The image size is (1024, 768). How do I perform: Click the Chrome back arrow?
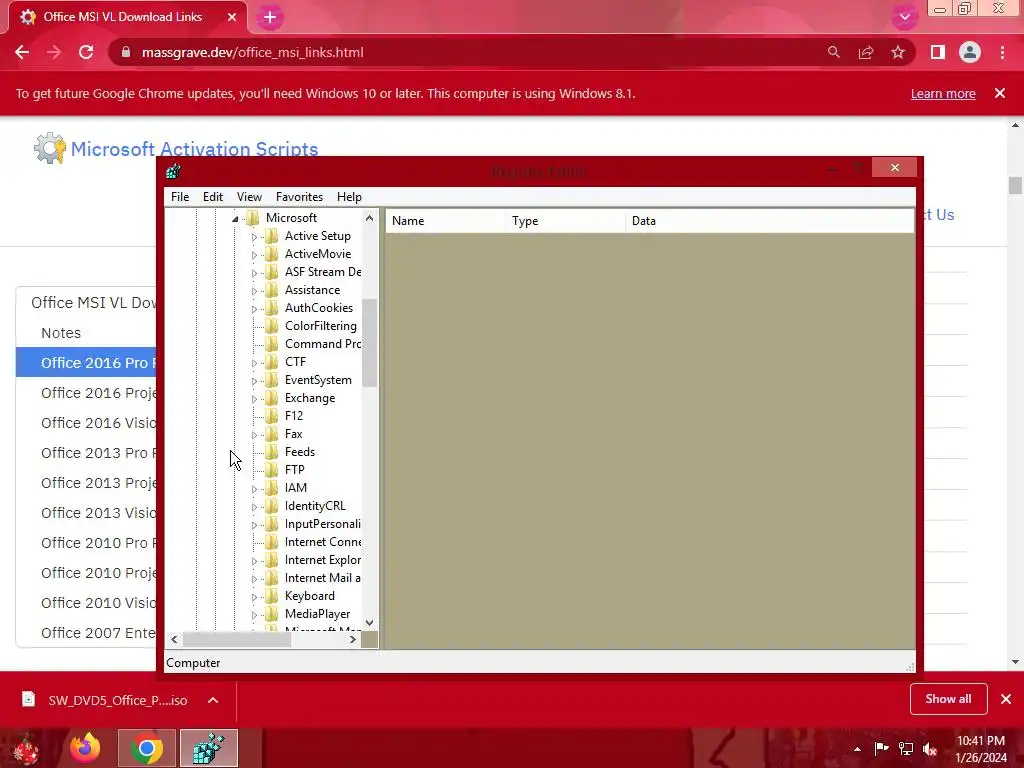click(x=22, y=52)
